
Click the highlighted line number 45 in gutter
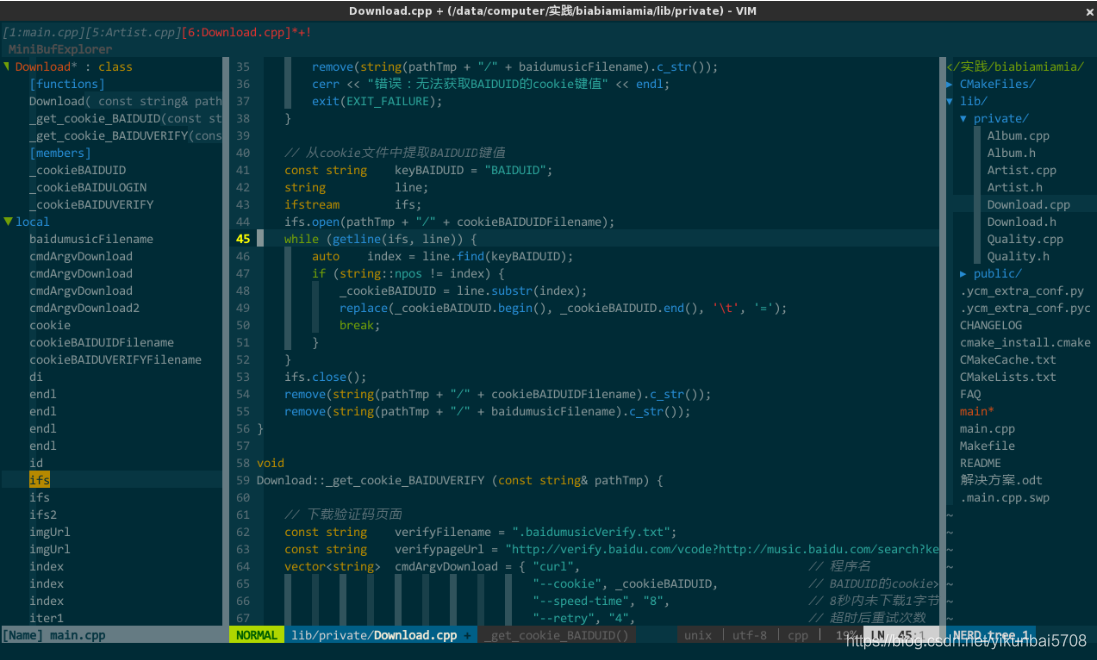[x=243, y=238]
